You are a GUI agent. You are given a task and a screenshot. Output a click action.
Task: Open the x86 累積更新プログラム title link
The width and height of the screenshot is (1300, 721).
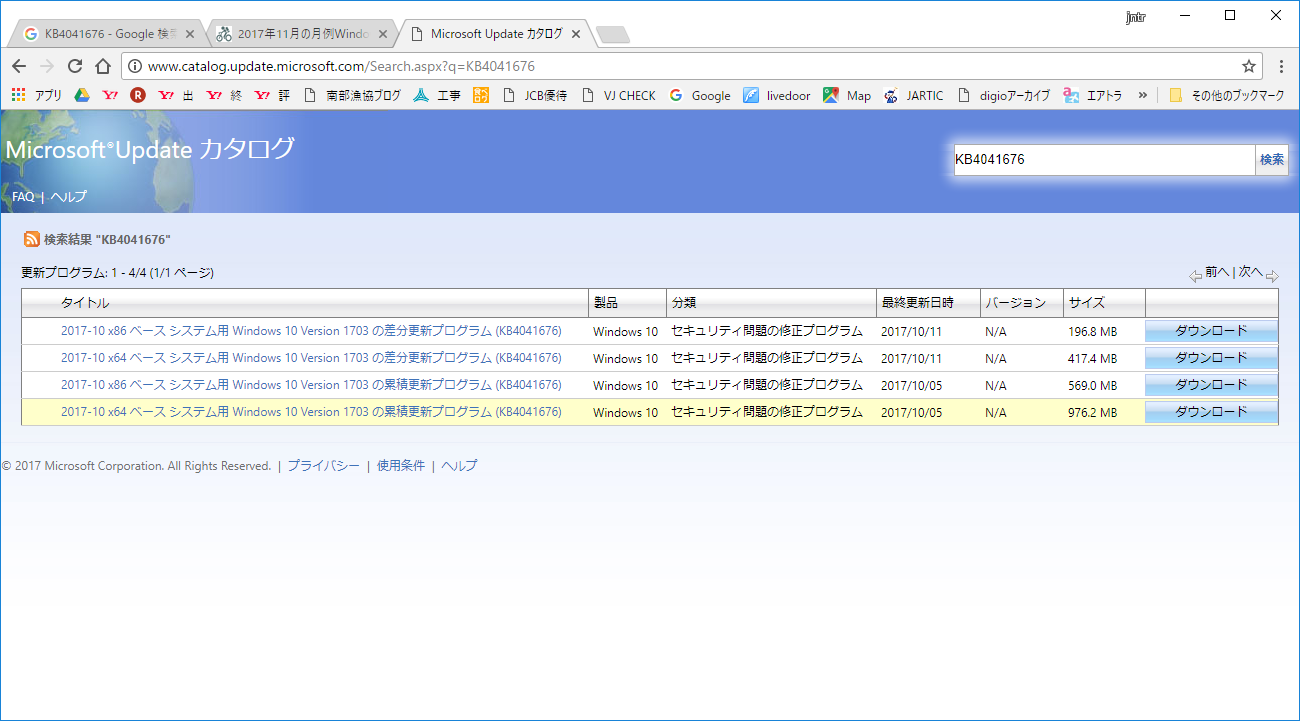311,385
